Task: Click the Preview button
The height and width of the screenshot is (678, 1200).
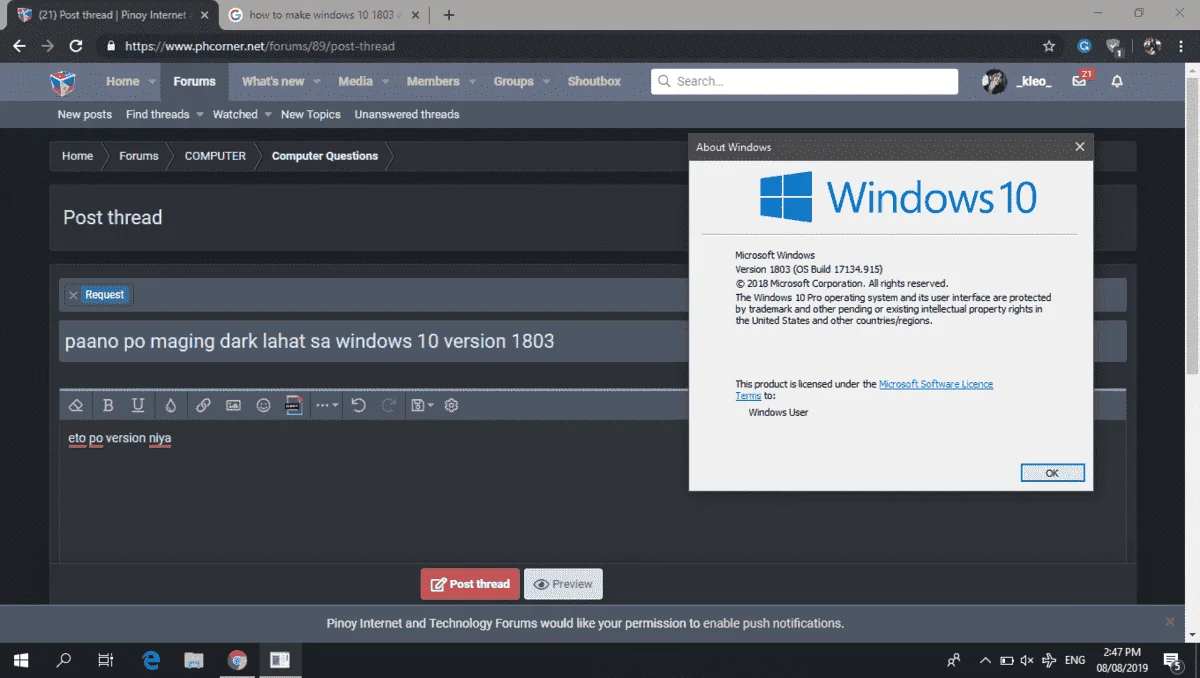Action: [563, 584]
